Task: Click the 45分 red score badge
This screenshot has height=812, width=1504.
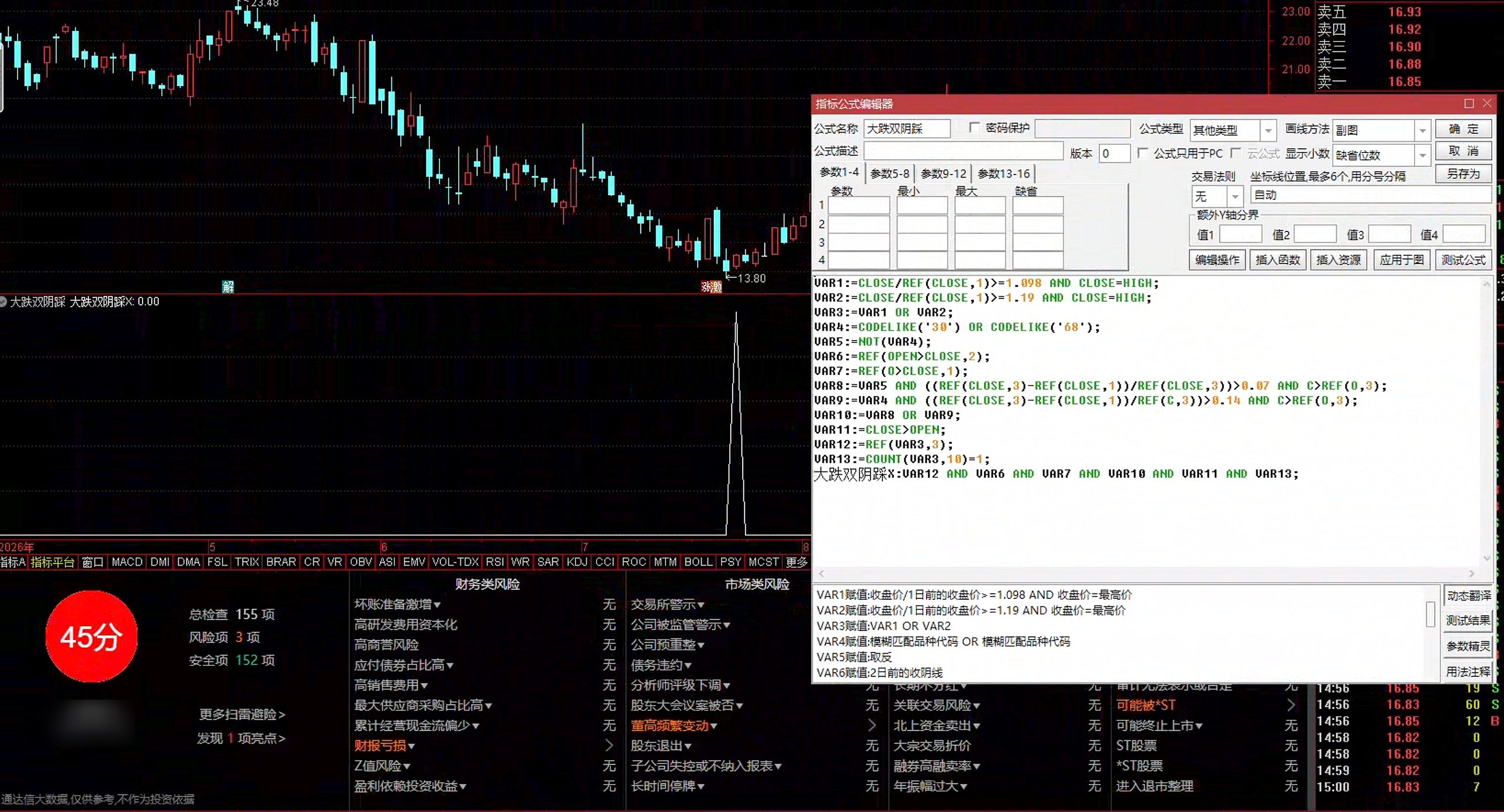Action: click(x=92, y=636)
